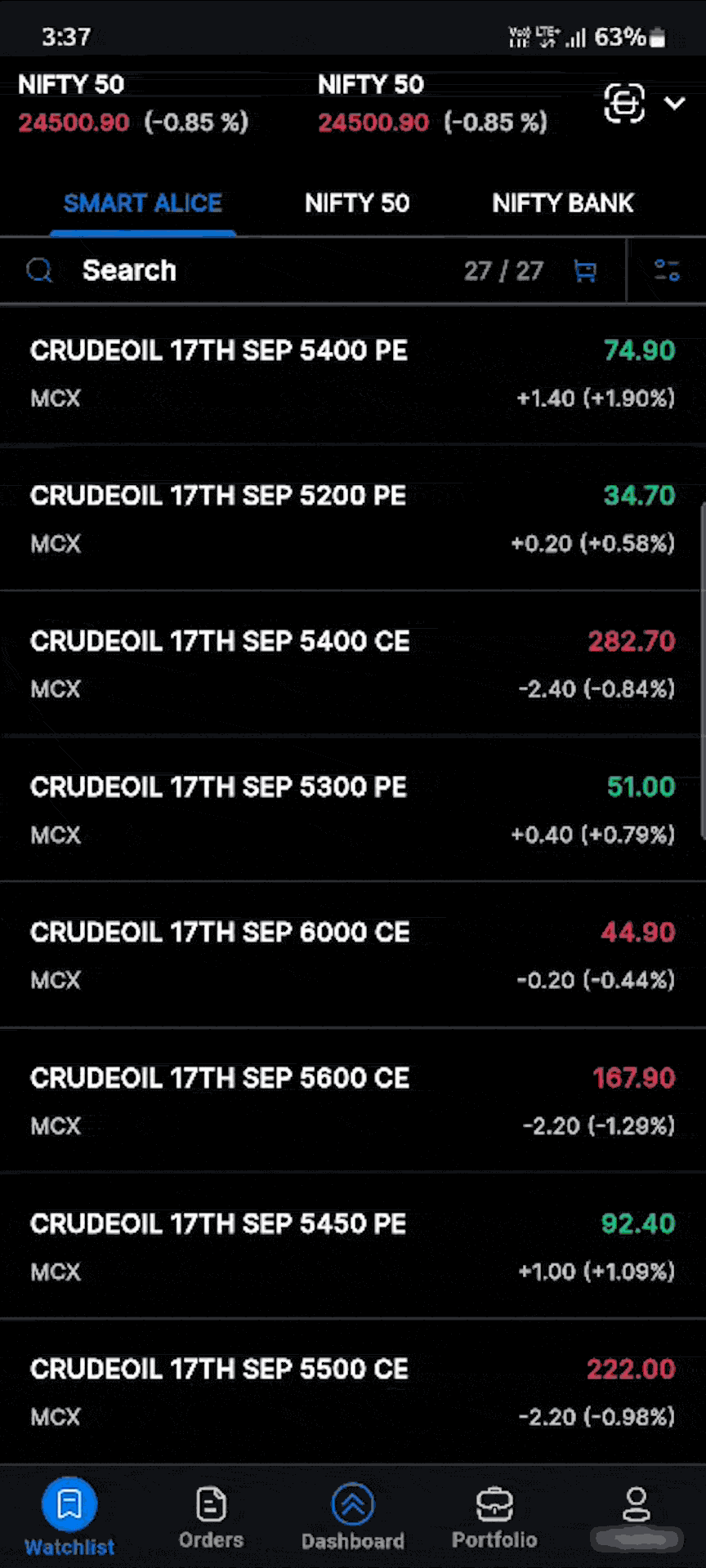Tap the Watchlist bookmark icon
The height and width of the screenshot is (1568, 706).
coord(69,1503)
